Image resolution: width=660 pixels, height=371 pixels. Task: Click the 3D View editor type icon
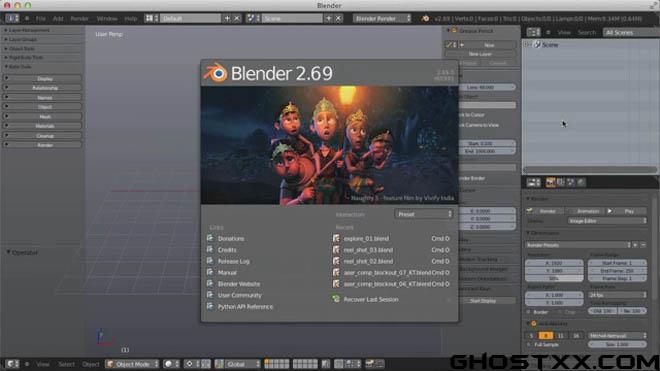point(11,364)
